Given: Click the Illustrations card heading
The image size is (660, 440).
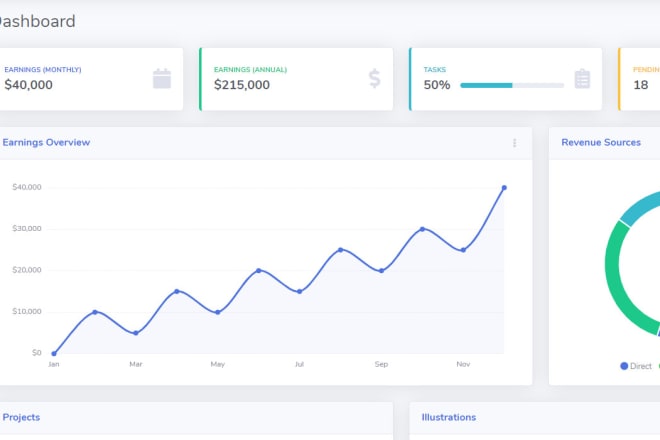Looking at the screenshot, I should [449, 417].
